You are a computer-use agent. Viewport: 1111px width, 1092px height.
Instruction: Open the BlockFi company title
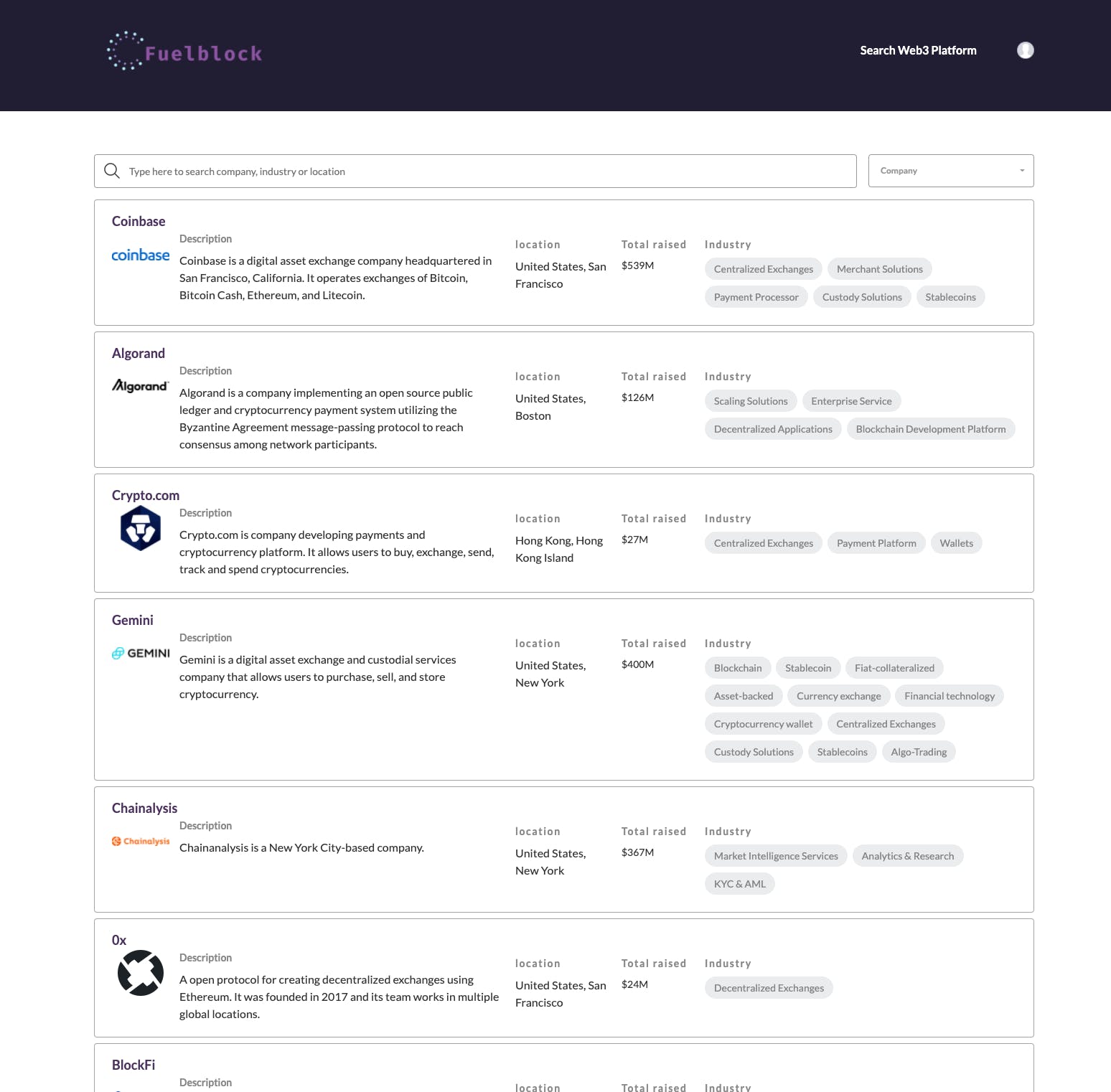pyautogui.click(x=133, y=1065)
